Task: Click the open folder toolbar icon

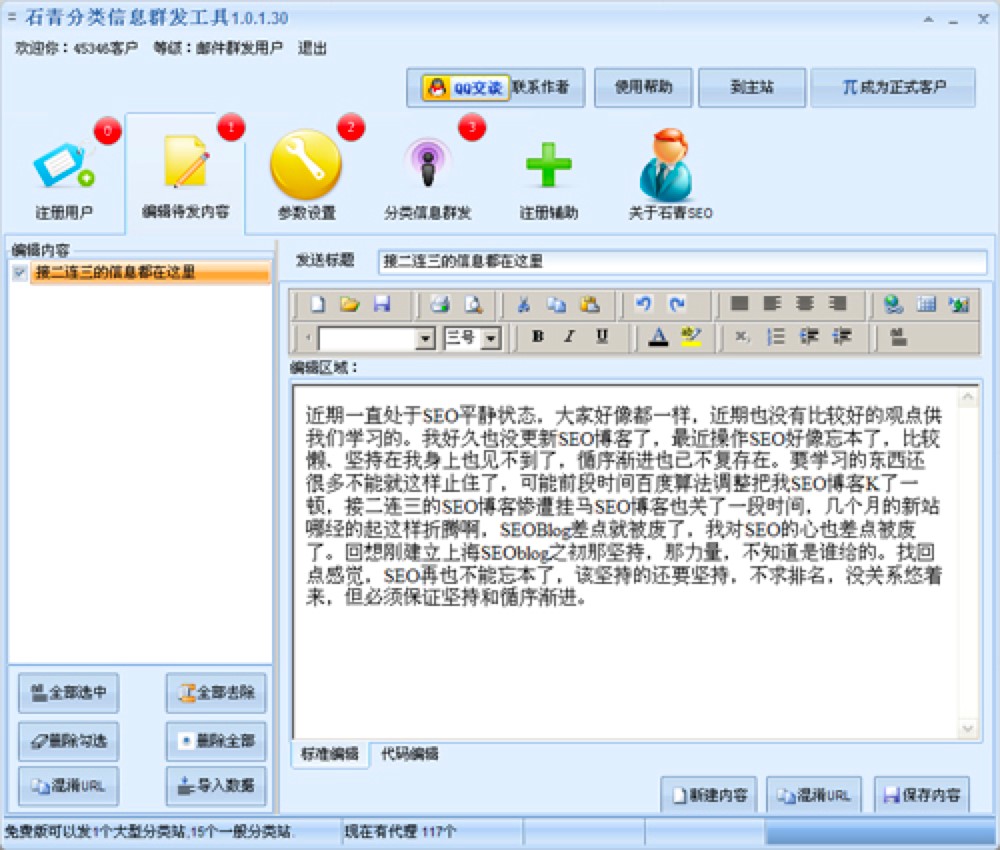Action: point(349,304)
